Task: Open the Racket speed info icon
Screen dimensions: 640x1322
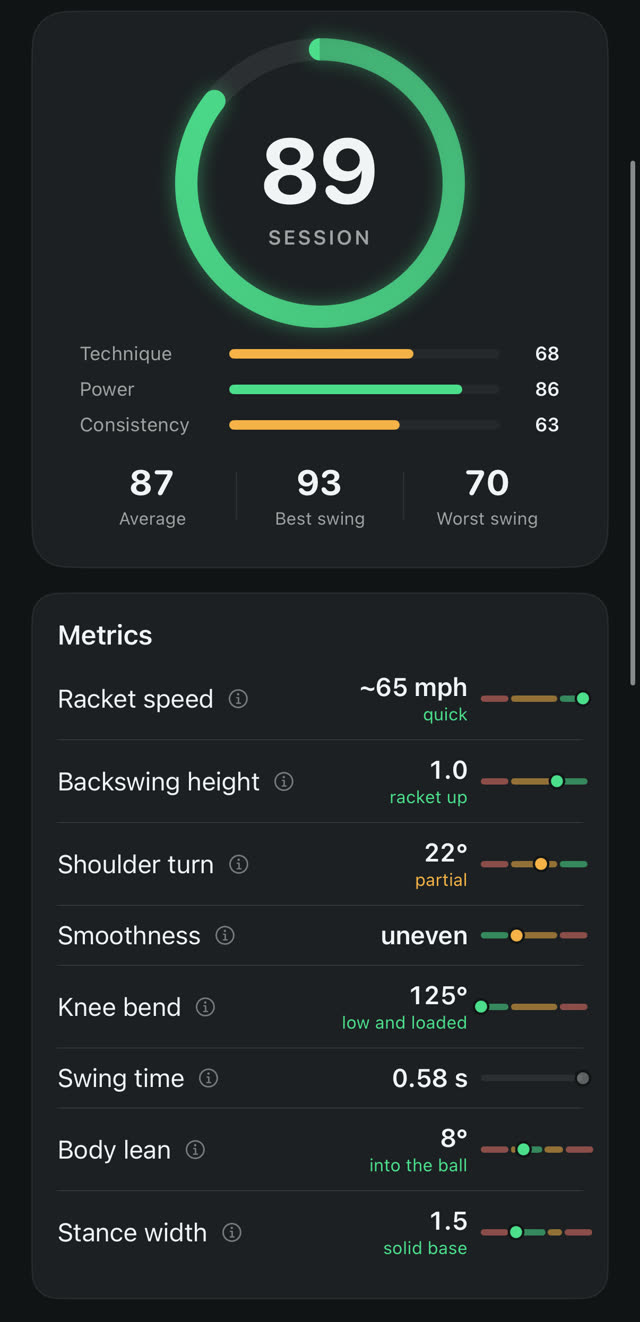Action: pyautogui.click(x=238, y=699)
